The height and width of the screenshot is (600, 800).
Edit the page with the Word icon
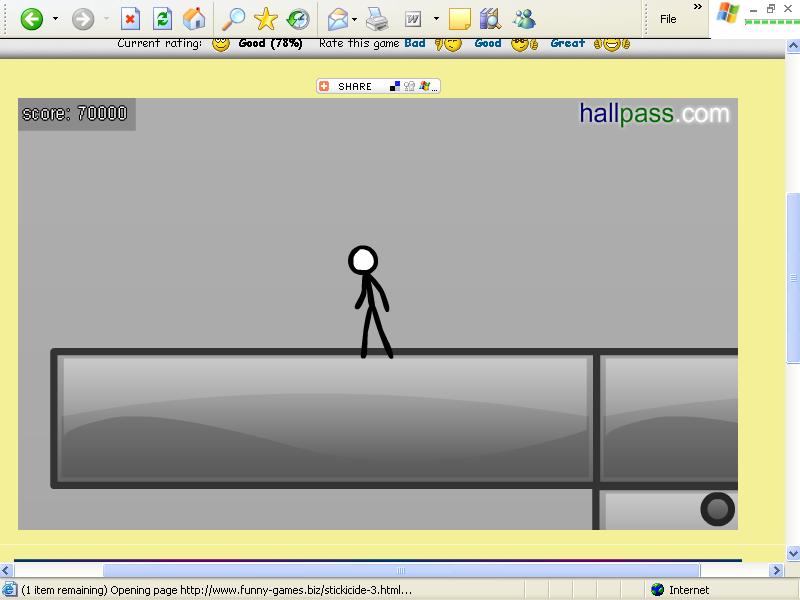click(412, 19)
